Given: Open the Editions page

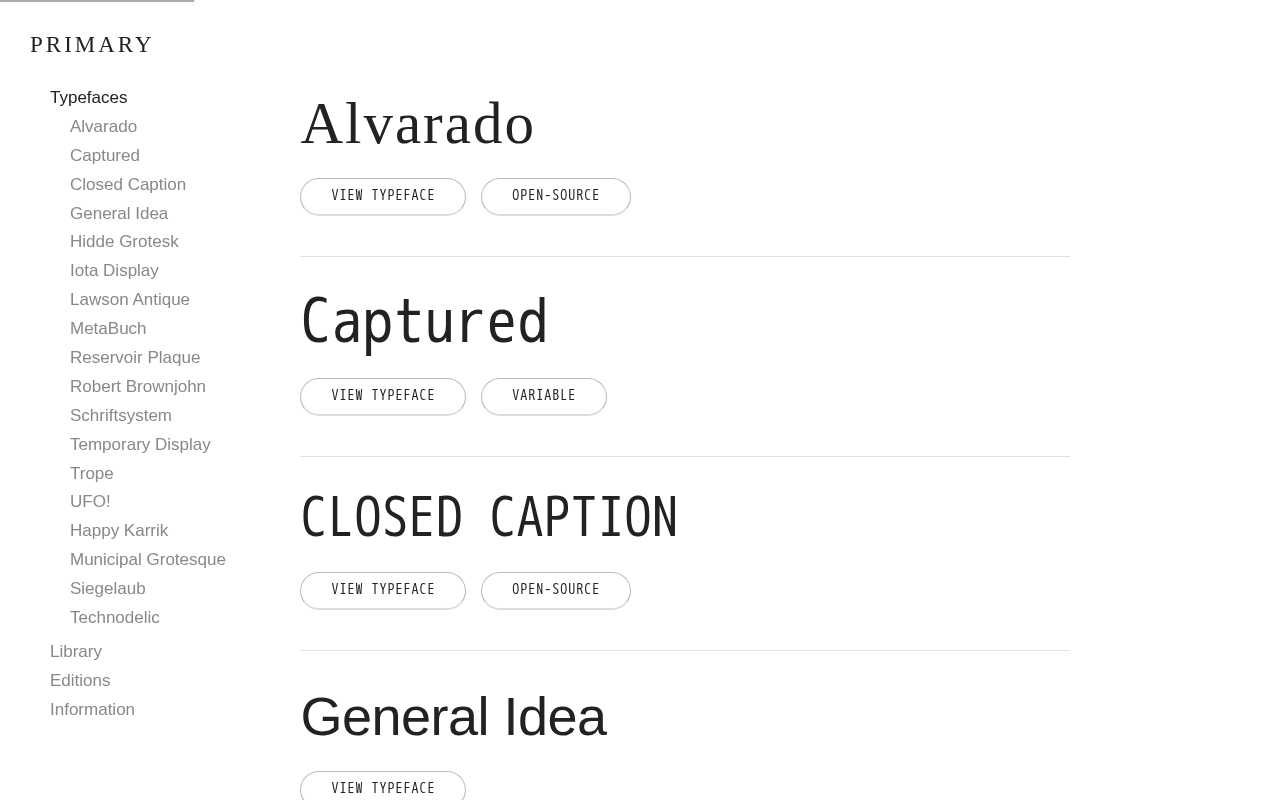Looking at the screenshot, I should point(80,680).
